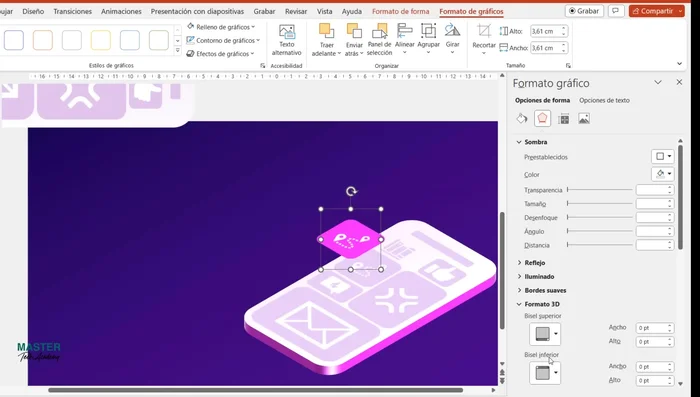Screen dimensions: 700x397
Task: Open shadow Prestablecidos dropdown
Action: (663, 156)
